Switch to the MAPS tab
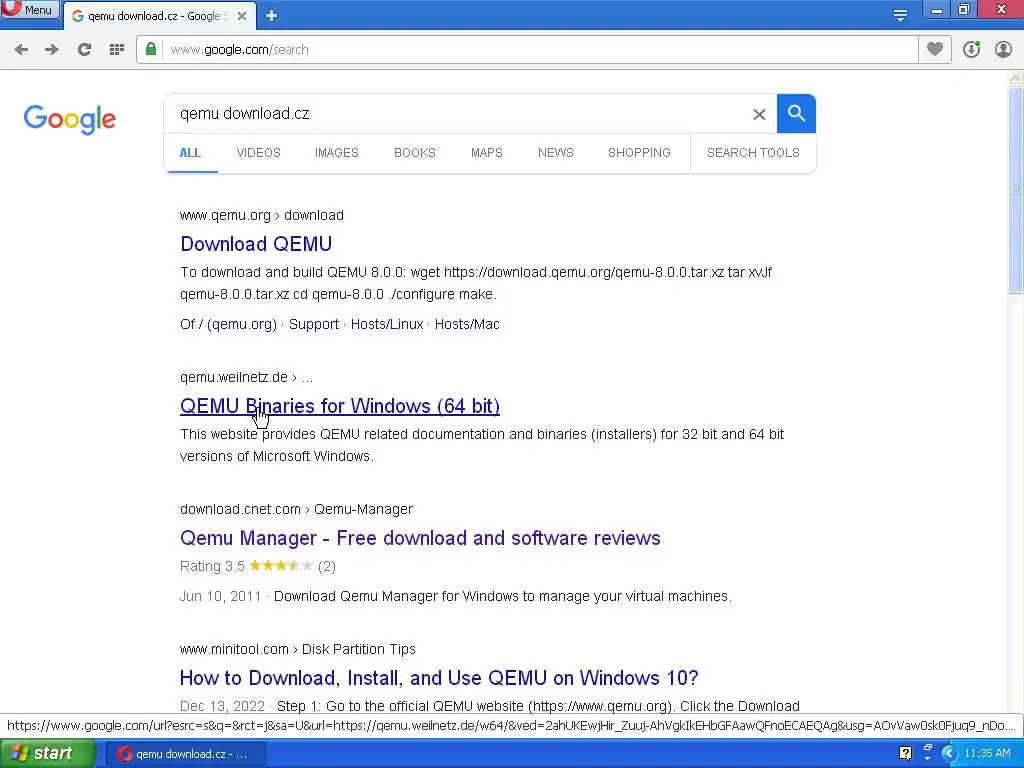Viewport: 1024px width, 768px height. pyautogui.click(x=487, y=153)
